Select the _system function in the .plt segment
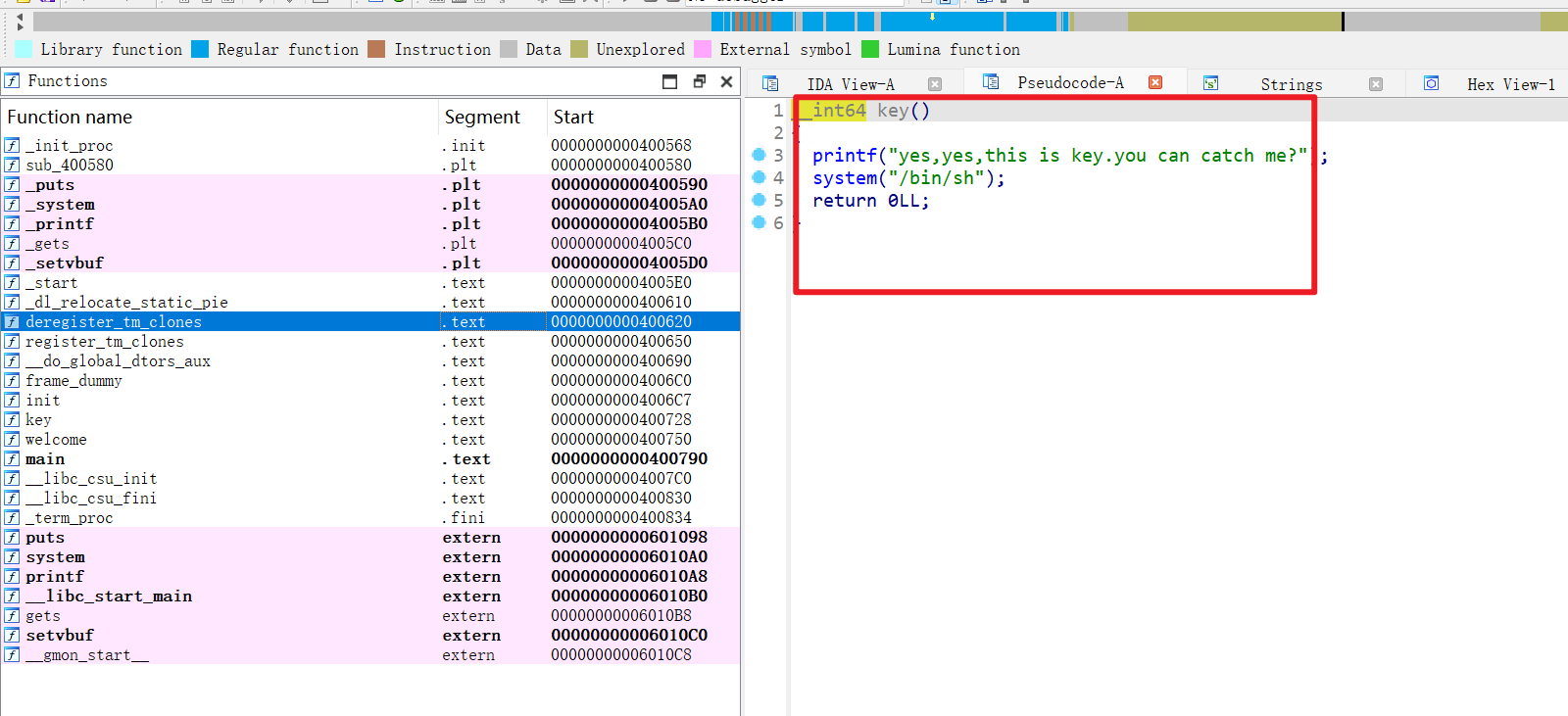 click(x=370, y=204)
